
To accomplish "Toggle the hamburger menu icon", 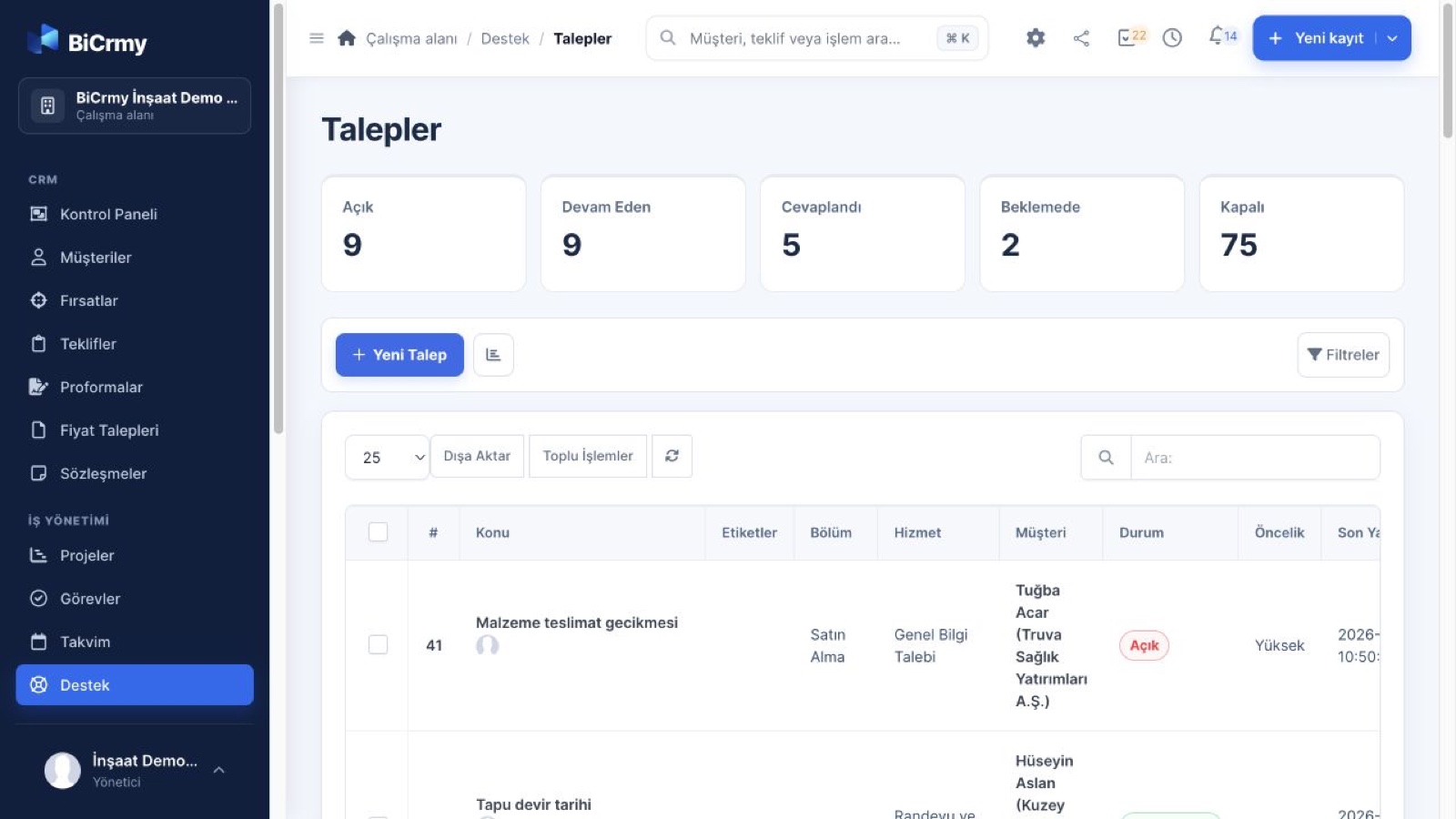I will pyautogui.click(x=317, y=38).
